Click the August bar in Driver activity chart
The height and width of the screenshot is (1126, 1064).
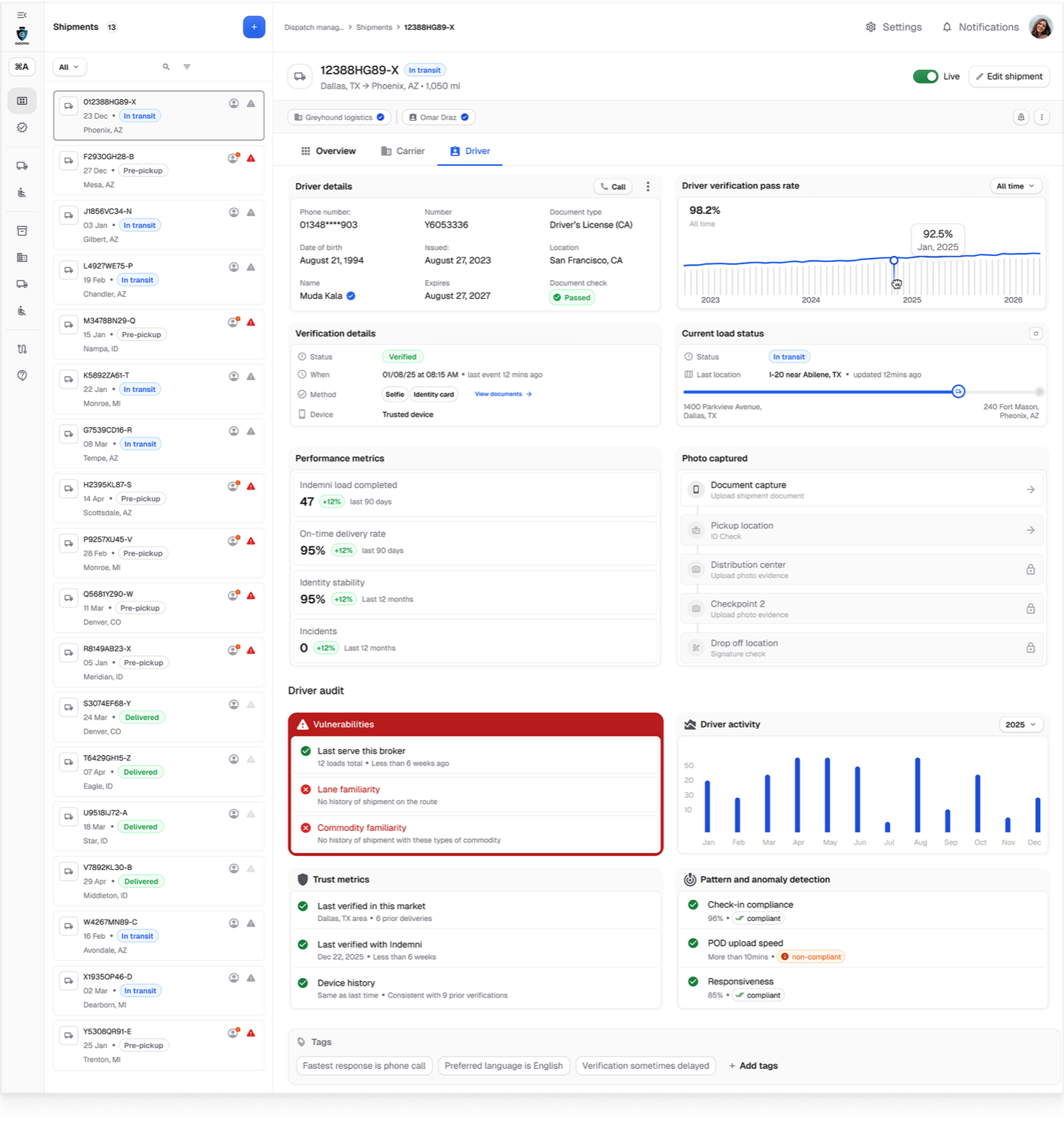tap(918, 795)
